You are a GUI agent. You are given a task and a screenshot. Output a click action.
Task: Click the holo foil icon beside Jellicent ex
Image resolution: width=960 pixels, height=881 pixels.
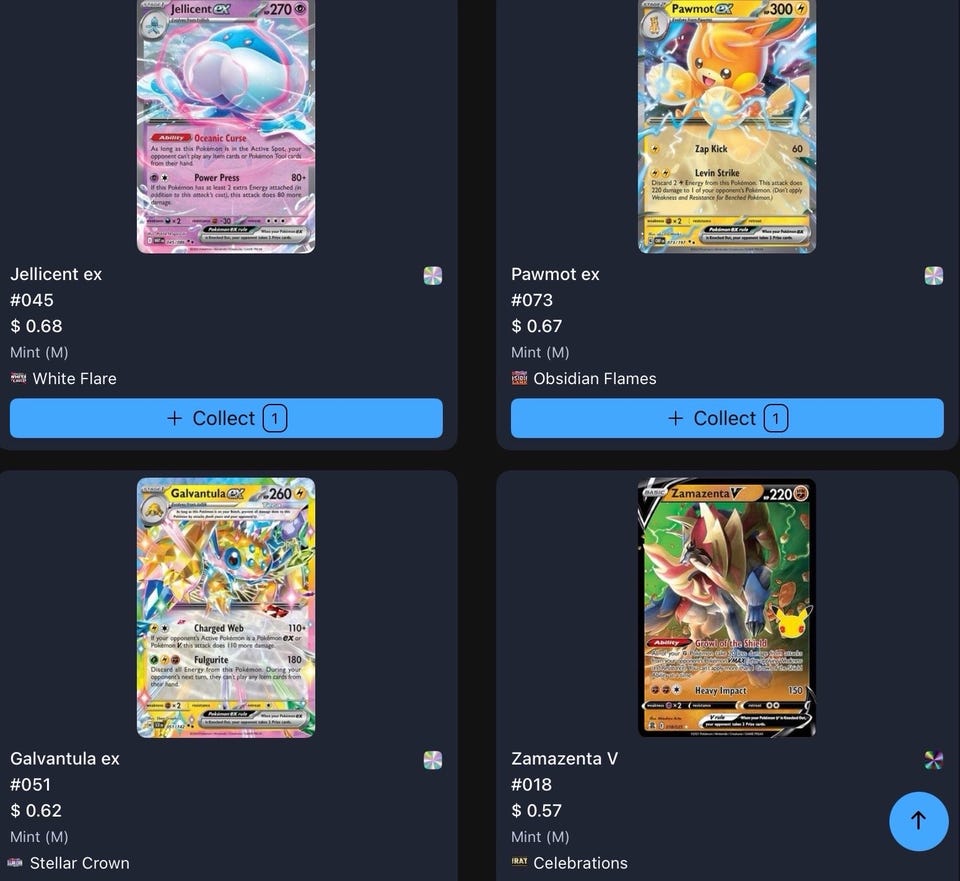click(433, 276)
